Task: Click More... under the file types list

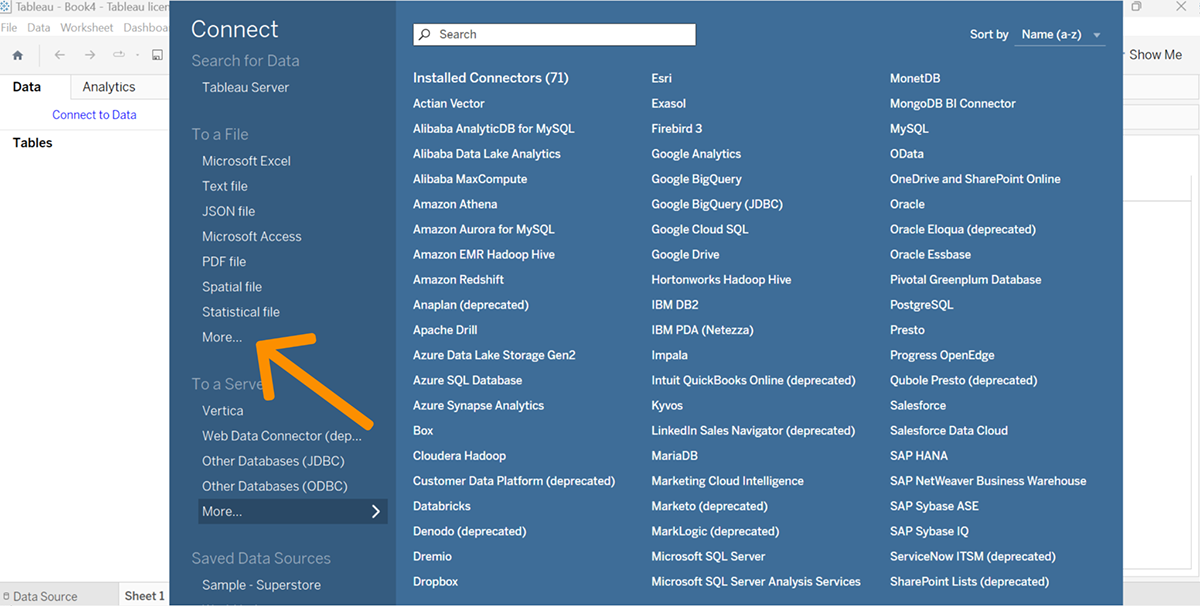Action: [222, 337]
